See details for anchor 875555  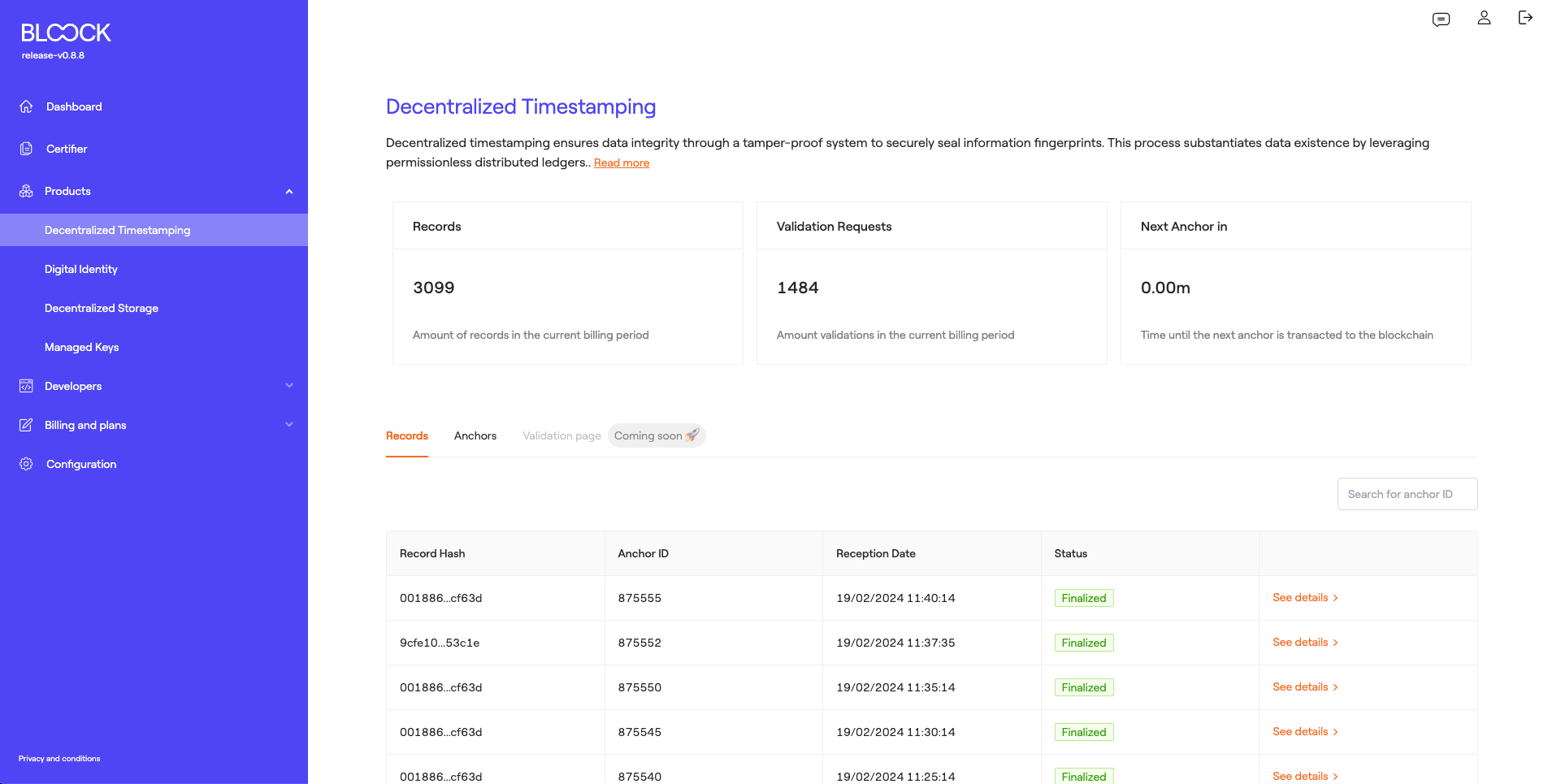coord(1305,597)
